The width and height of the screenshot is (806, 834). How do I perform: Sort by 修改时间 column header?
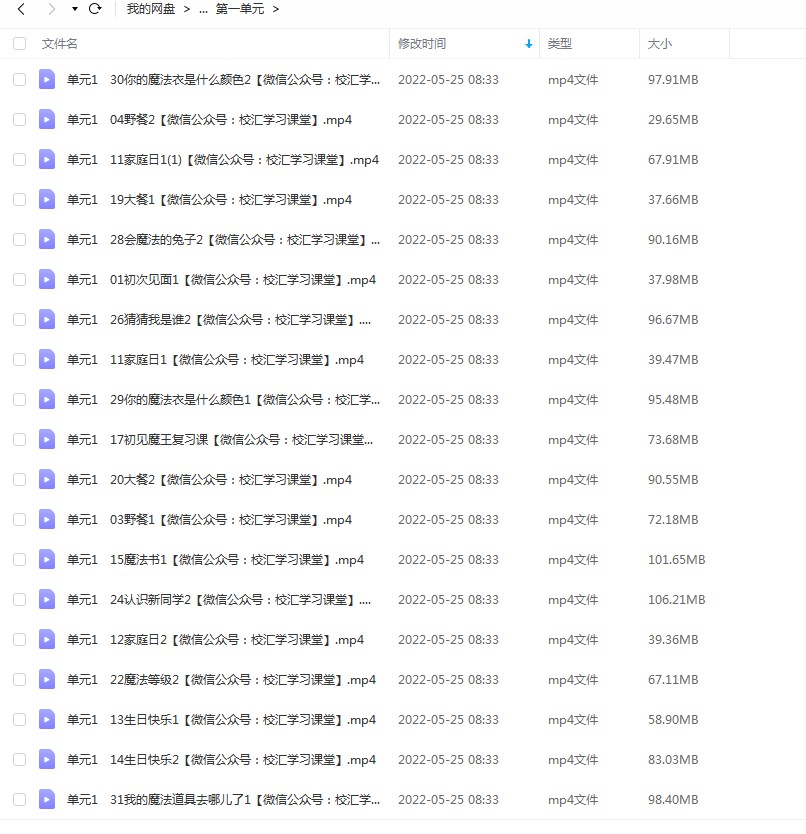422,44
